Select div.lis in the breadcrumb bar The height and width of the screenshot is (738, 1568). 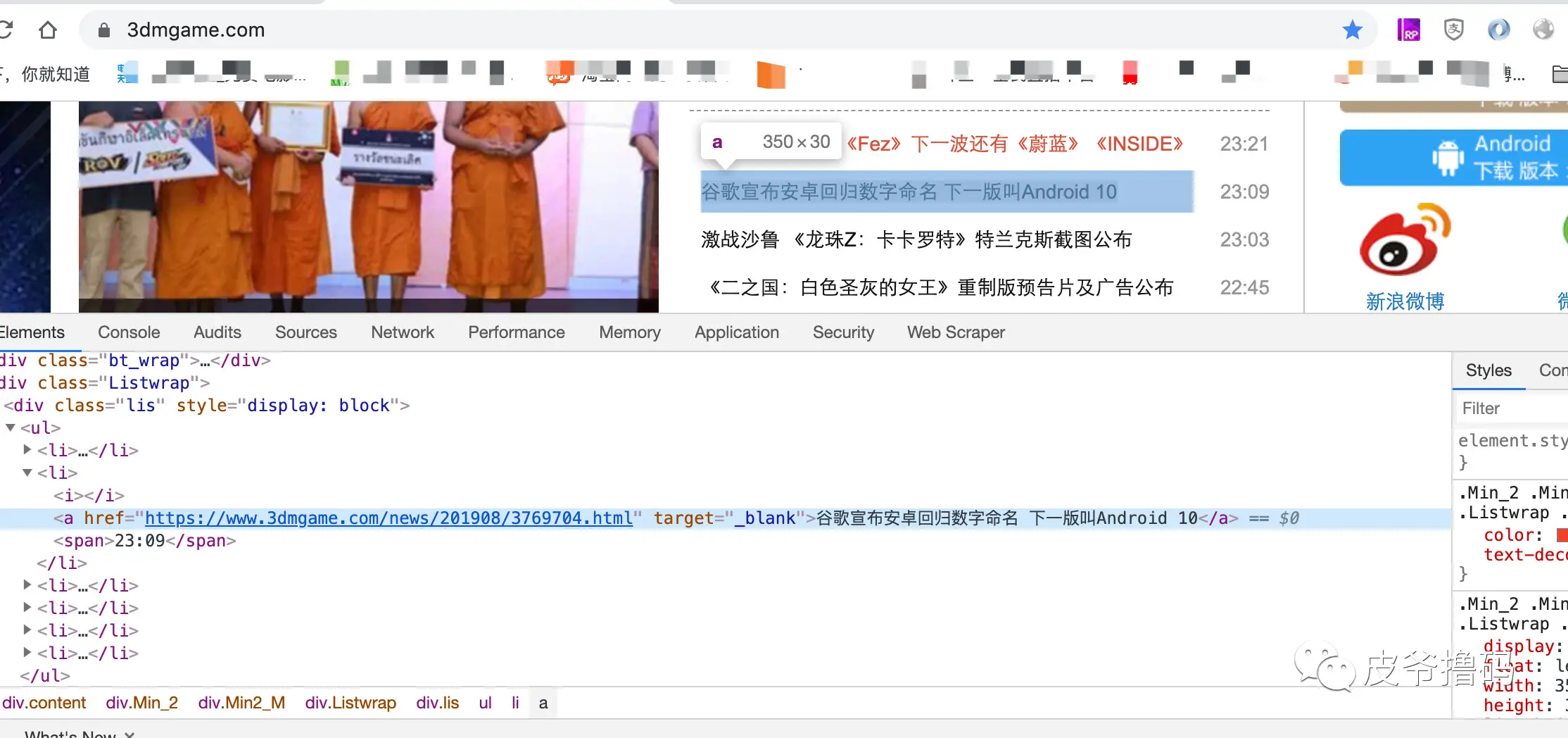[437, 703]
